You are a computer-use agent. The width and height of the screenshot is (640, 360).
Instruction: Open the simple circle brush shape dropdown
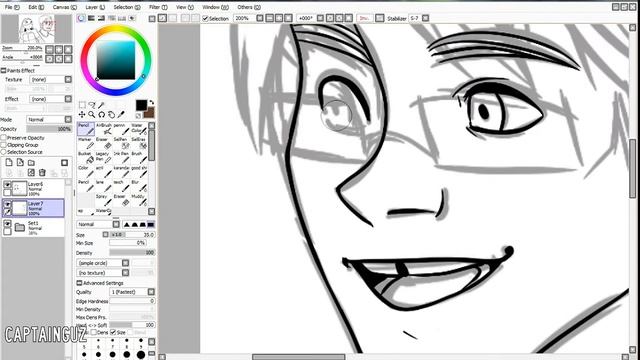[x=103, y=263]
